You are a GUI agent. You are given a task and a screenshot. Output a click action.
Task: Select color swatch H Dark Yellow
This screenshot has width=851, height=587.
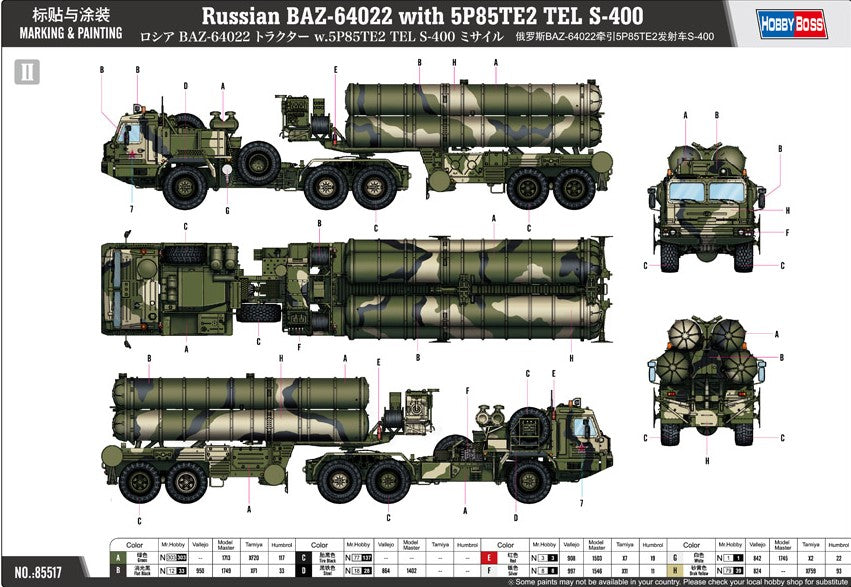(675, 571)
